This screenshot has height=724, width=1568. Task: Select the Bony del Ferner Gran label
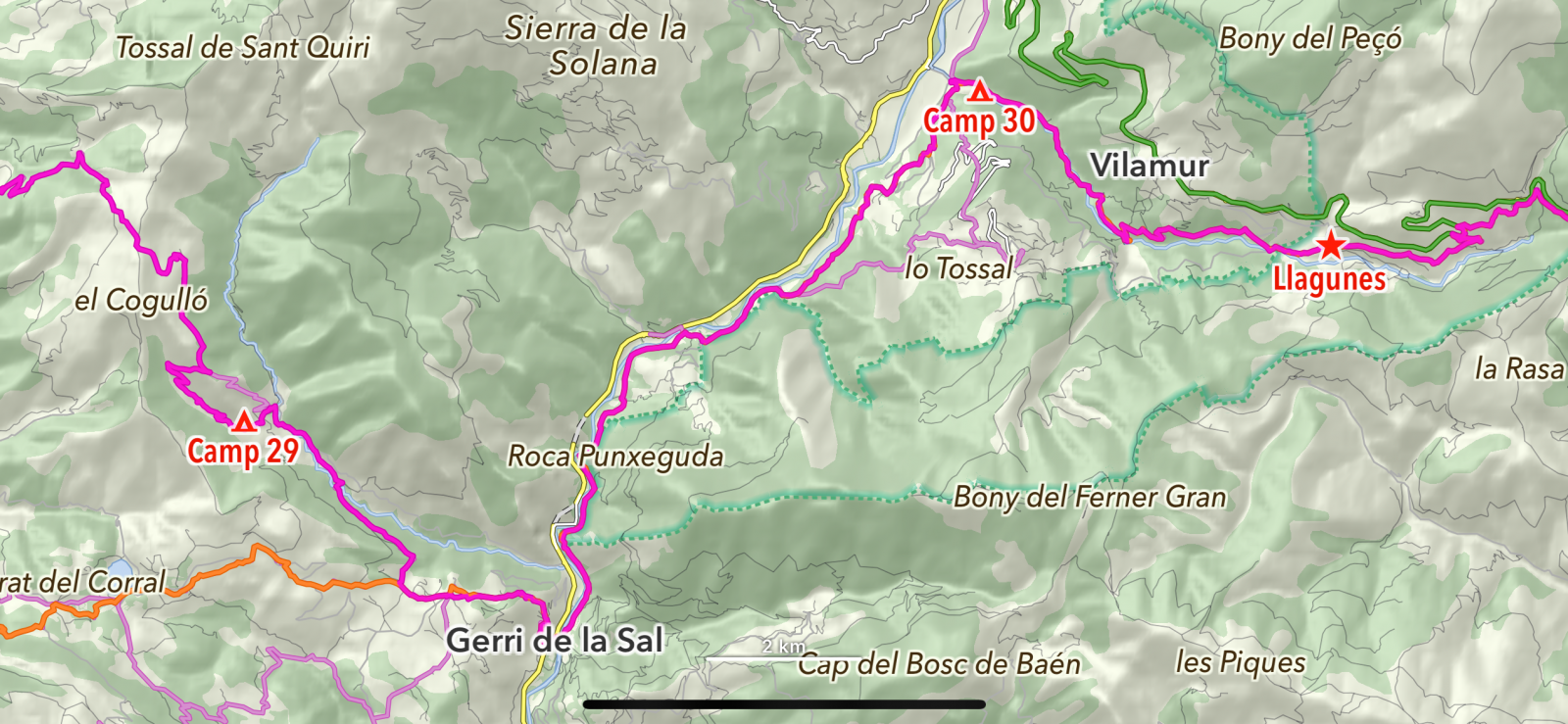[x=1090, y=497]
